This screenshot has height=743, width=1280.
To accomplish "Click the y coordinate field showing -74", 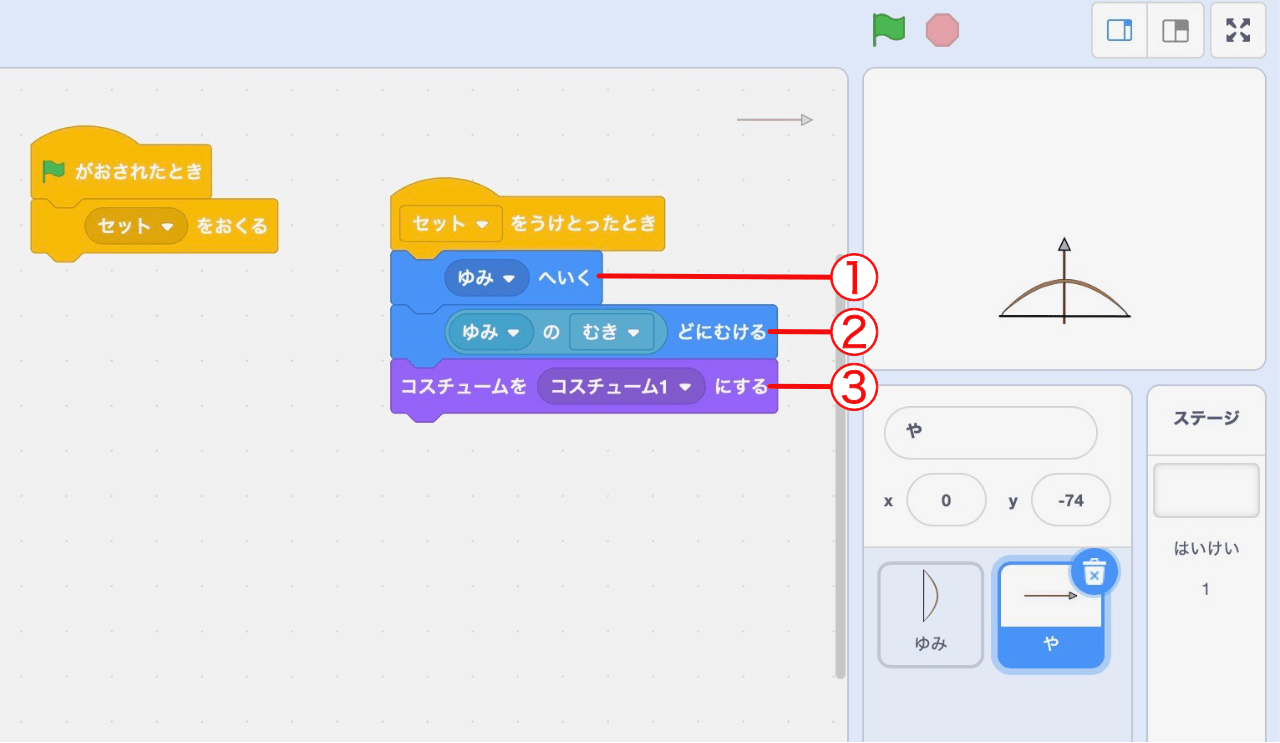I will point(1070,500).
